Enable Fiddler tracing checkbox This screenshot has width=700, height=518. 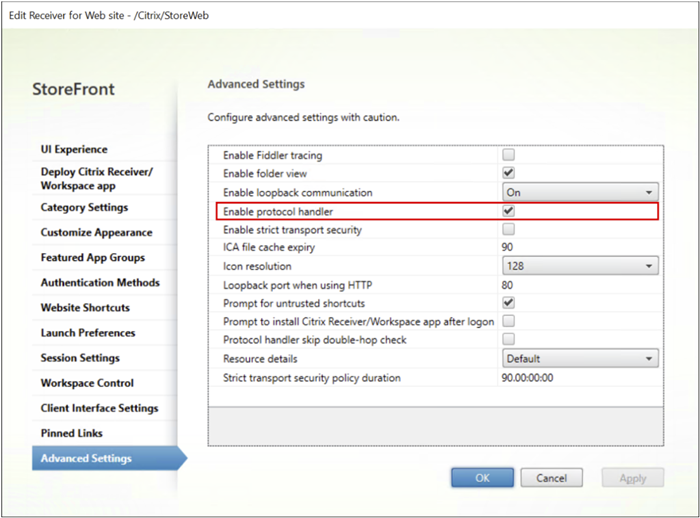point(508,155)
